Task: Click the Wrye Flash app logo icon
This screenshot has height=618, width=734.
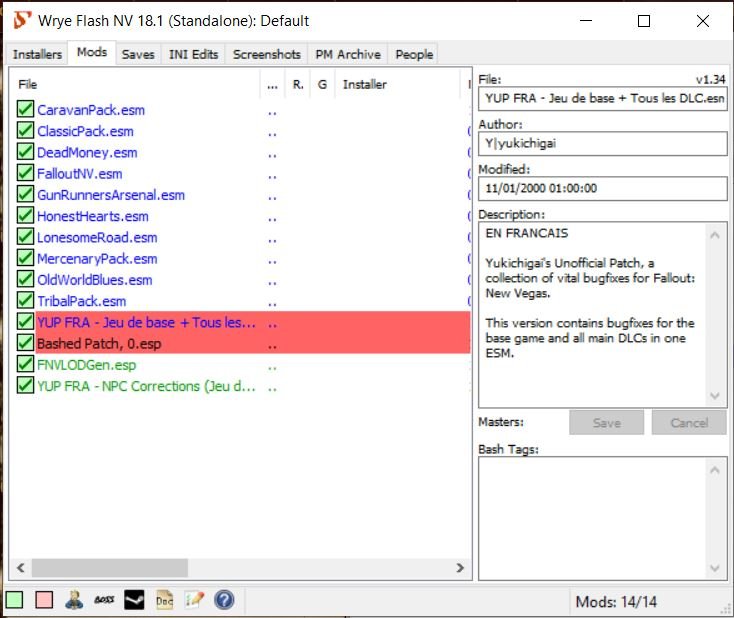Action: (x=22, y=21)
